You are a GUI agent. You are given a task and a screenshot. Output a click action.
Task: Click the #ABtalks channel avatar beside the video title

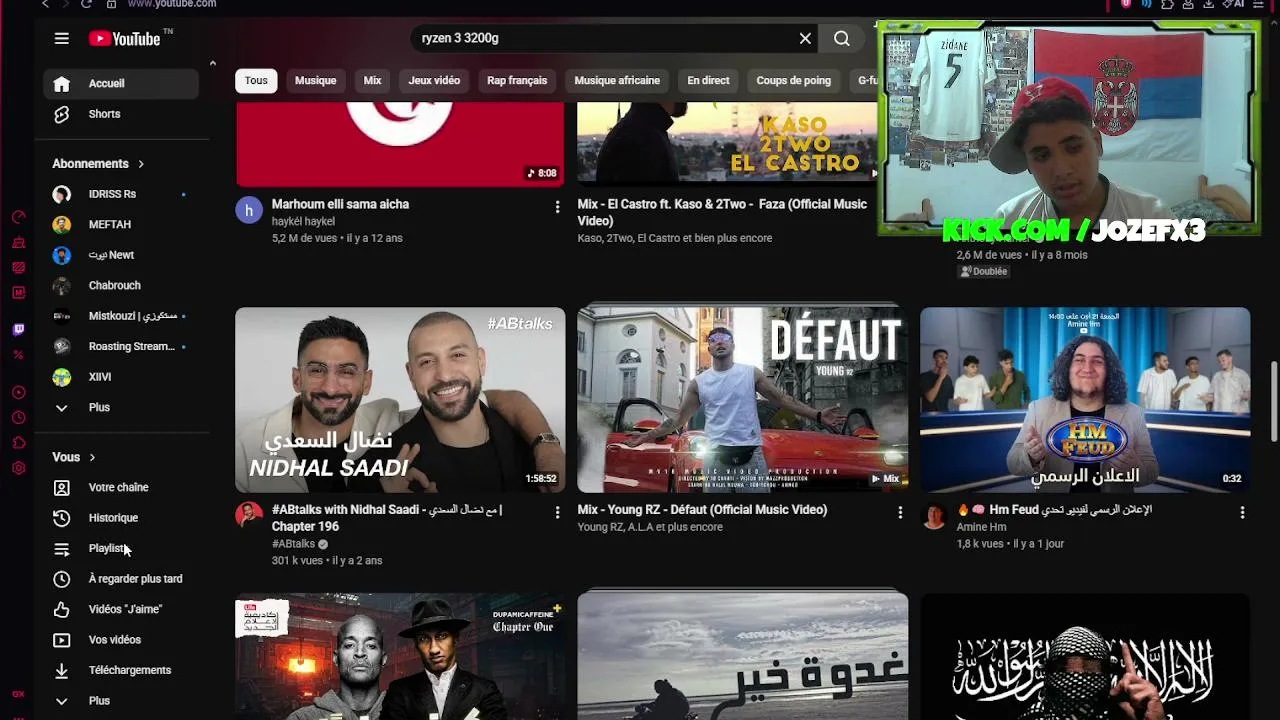249,515
